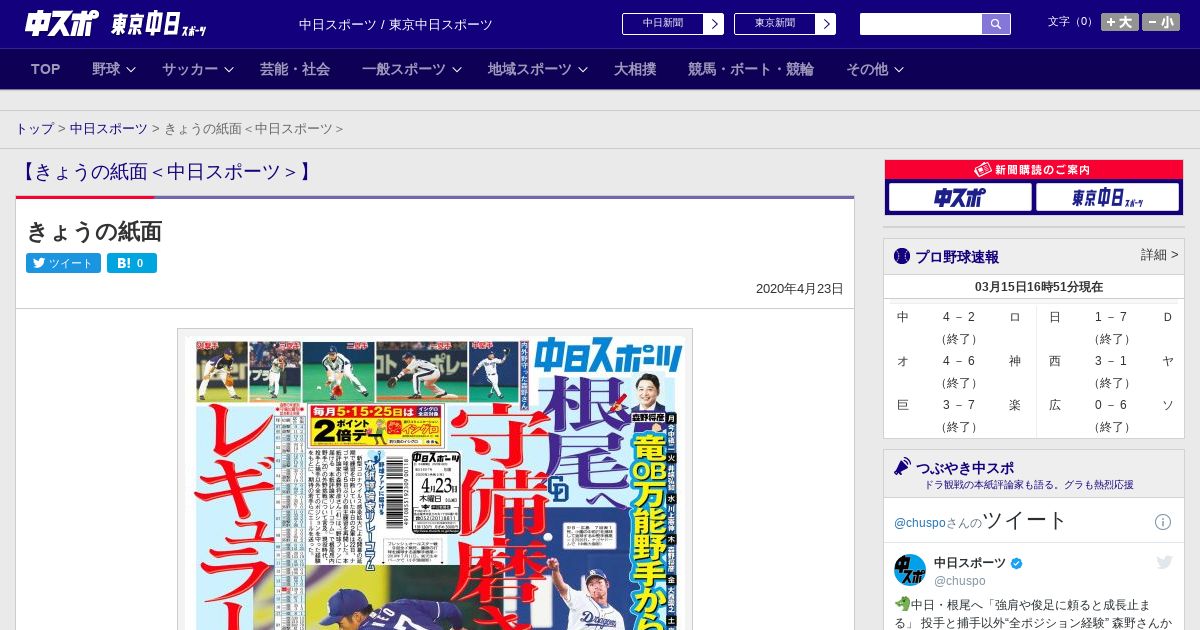The image size is (1200, 630).
Task: Open the 大相撲 section
Action: click(635, 69)
